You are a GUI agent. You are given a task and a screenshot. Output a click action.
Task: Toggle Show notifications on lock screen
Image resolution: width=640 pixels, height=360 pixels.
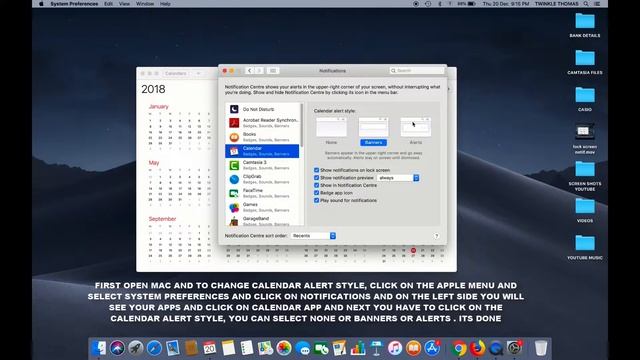316,170
